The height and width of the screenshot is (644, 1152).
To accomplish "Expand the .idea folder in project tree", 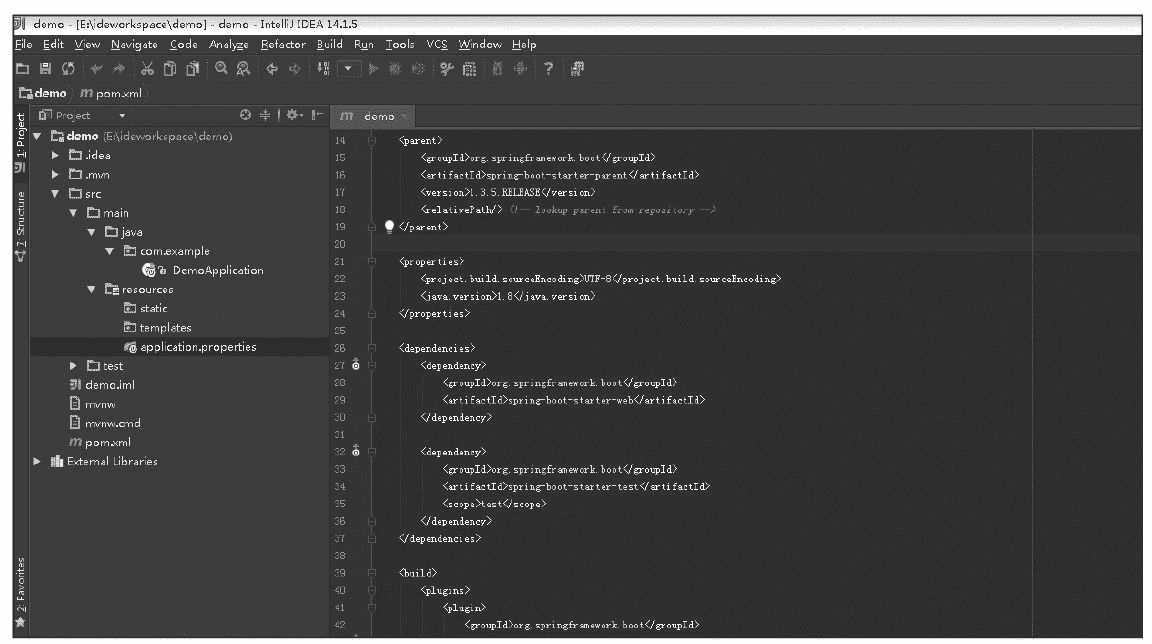I will point(57,155).
